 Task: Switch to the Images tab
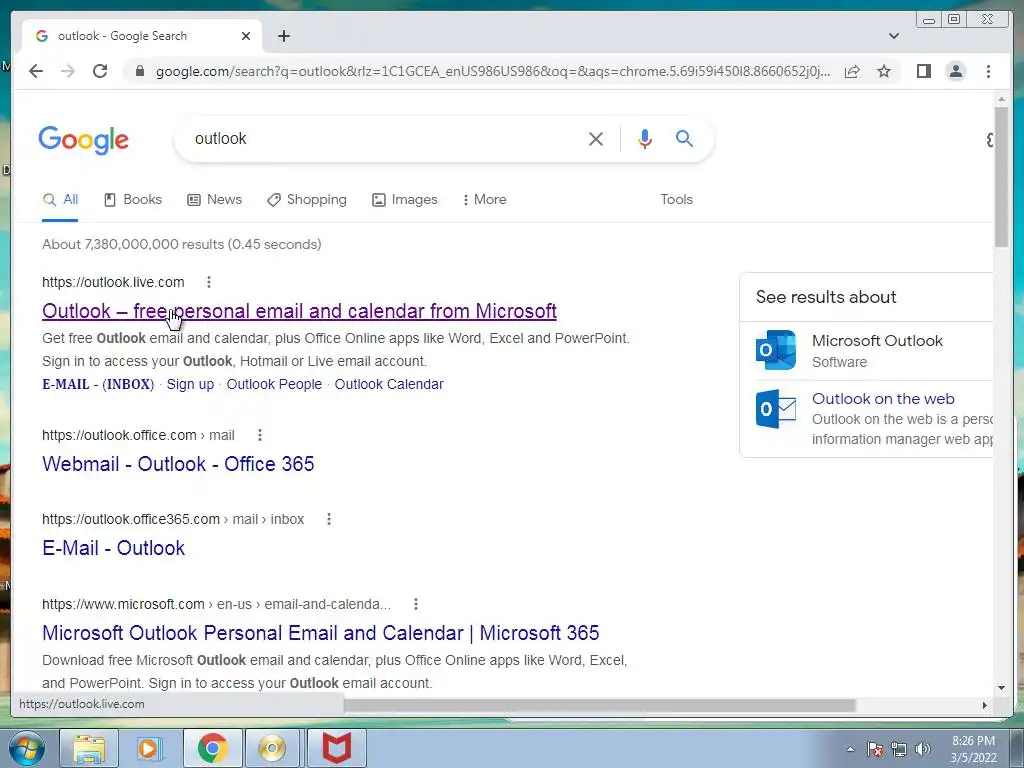404,200
